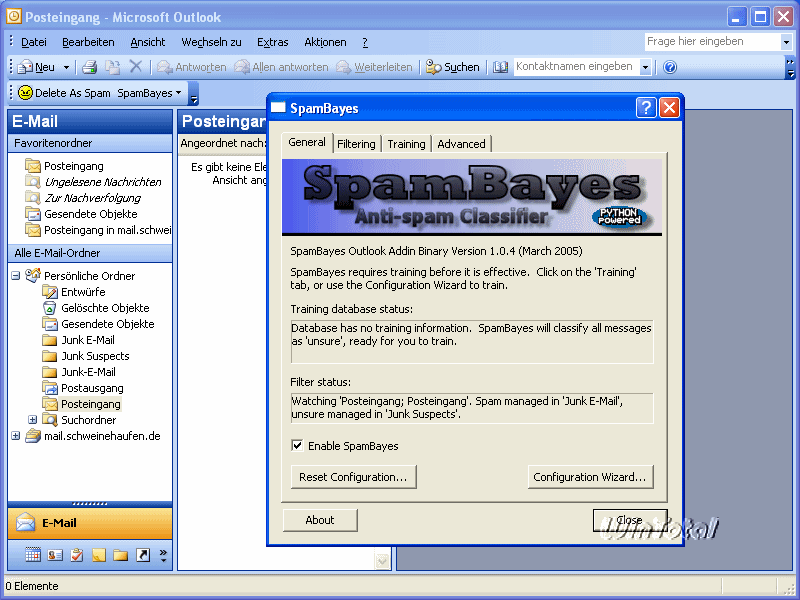The image size is (800, 600).
Task: Expand the mail.schweinehaufen.de node
Action: (16, 436)
